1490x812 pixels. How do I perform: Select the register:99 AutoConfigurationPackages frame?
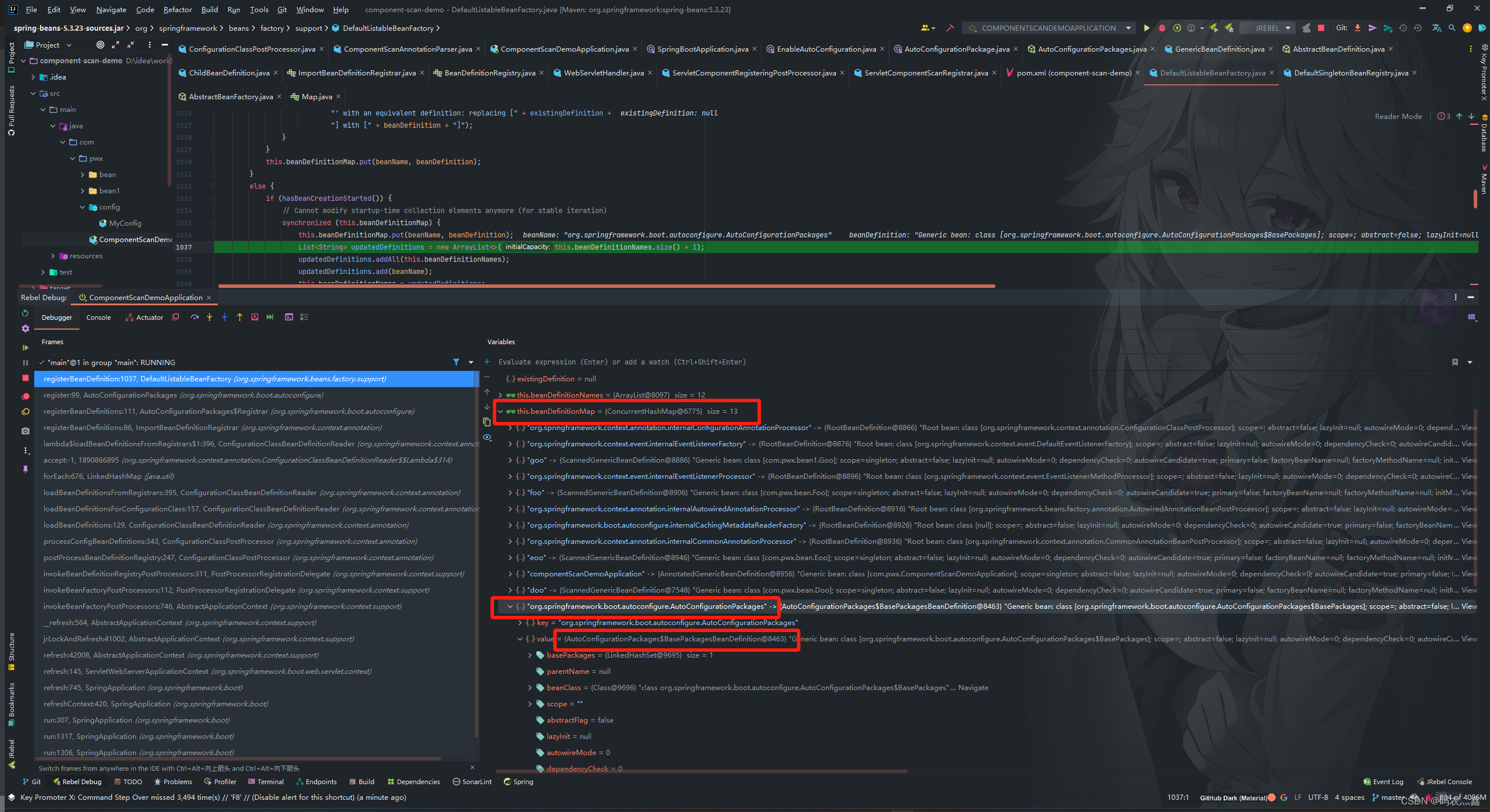183,395
